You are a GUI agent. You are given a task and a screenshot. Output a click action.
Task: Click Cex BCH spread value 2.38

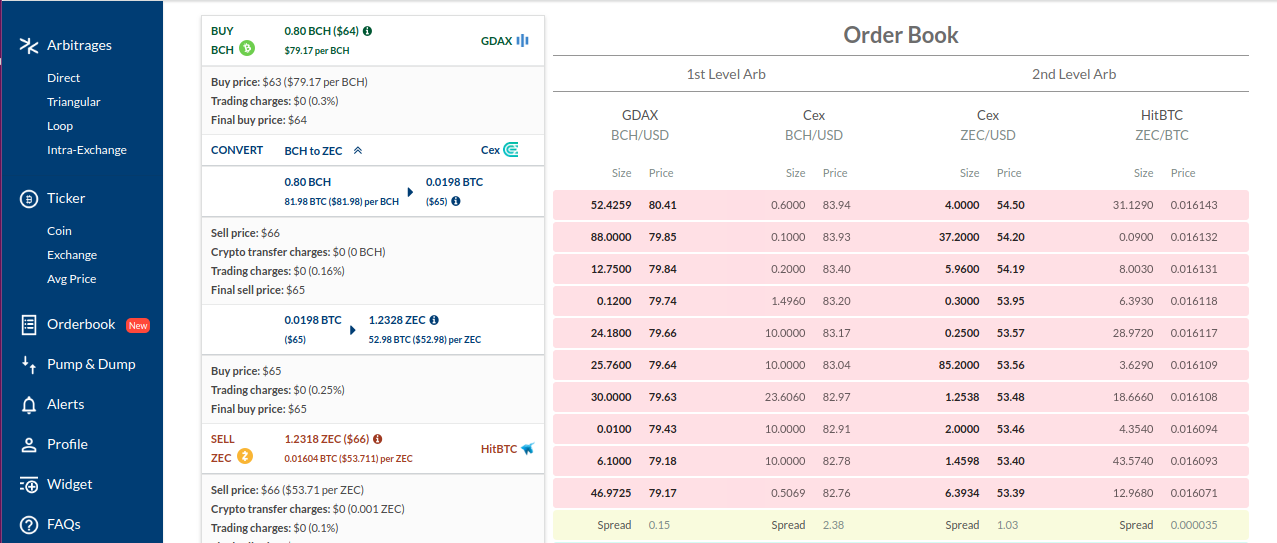[x=833, y=525]
